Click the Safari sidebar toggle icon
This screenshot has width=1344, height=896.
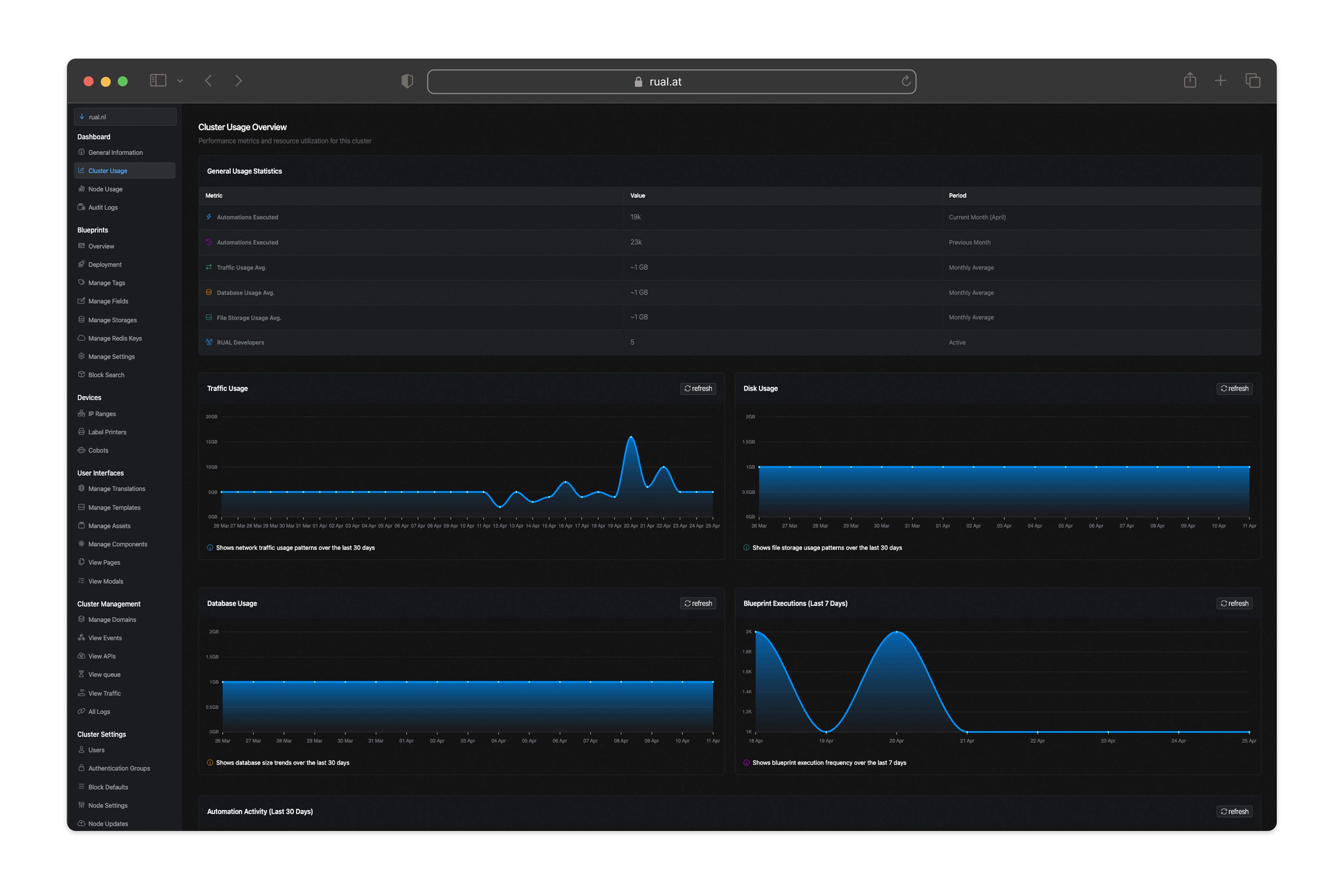[x=158, y=81]
